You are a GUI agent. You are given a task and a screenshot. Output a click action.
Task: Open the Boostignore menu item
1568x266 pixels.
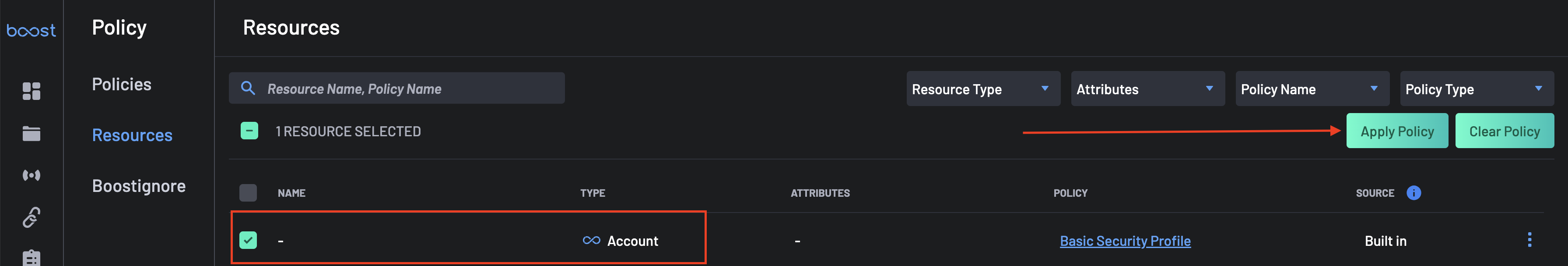(x=139, y=186)
